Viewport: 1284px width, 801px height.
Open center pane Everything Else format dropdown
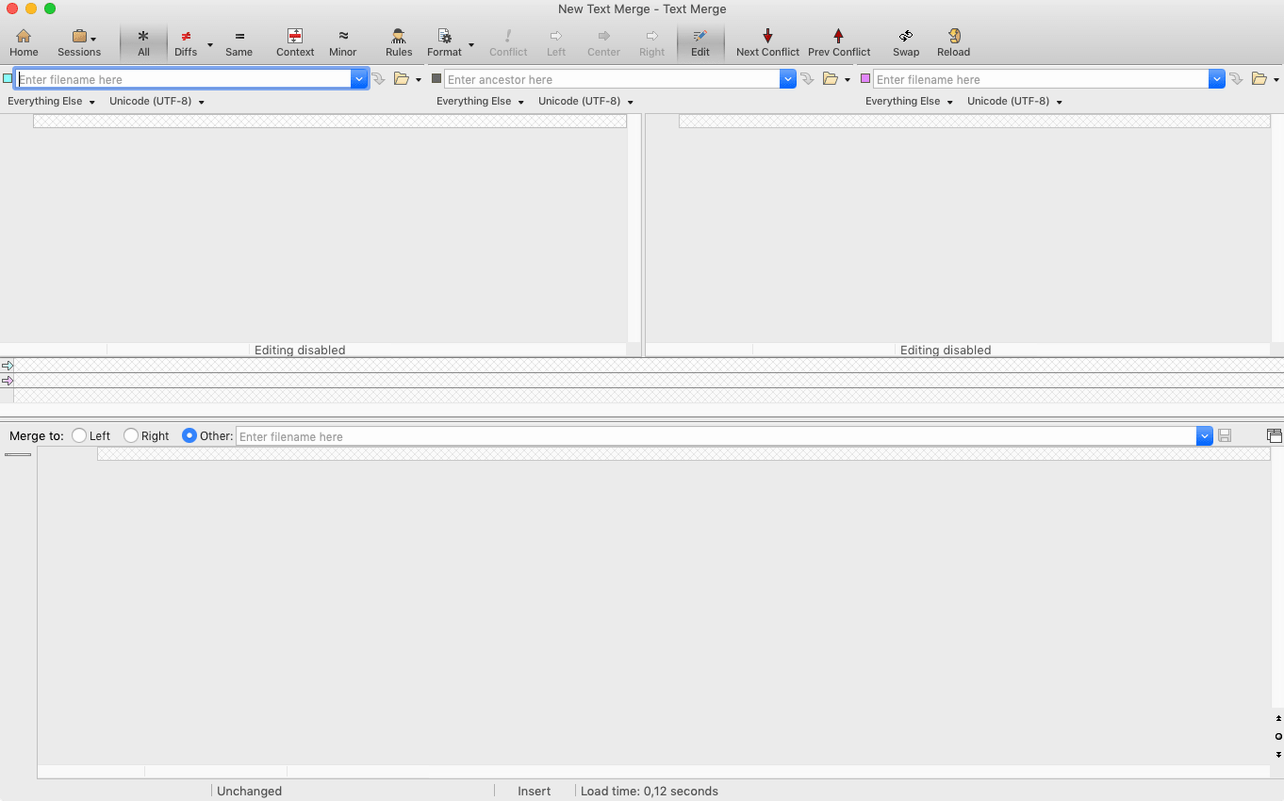pos(480,101)
